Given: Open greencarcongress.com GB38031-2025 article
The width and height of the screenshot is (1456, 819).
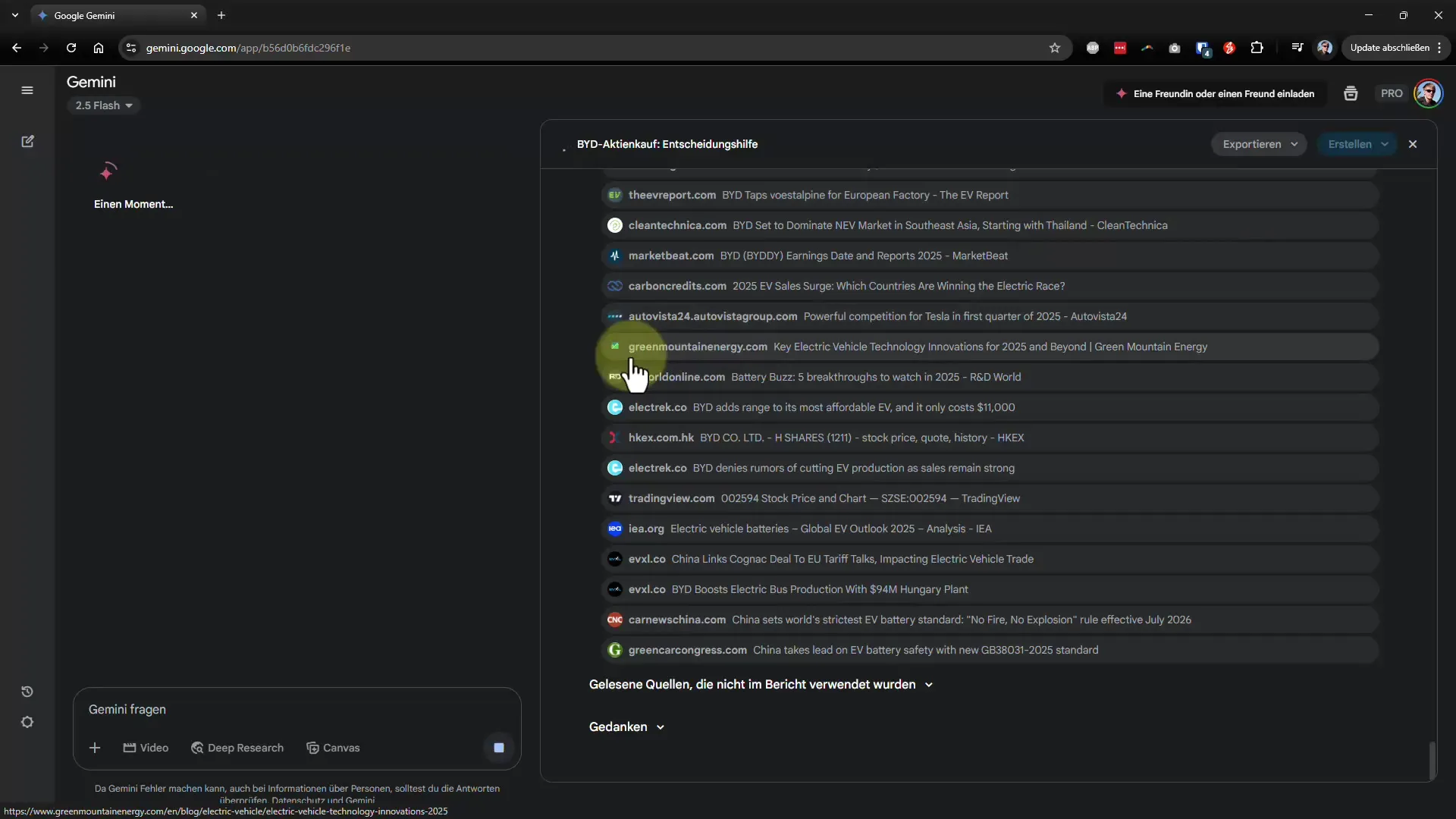Looking at the screenshot, I should (990, 650).
